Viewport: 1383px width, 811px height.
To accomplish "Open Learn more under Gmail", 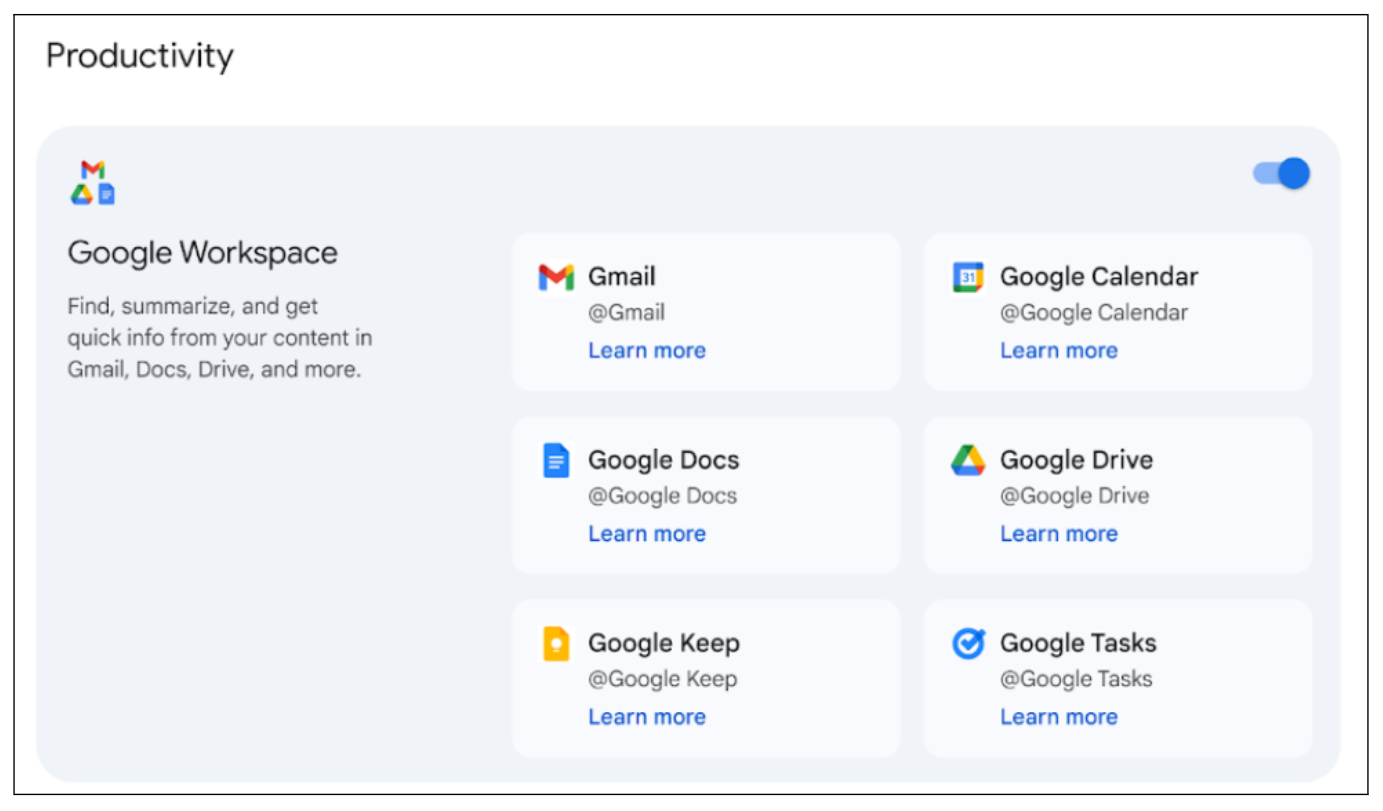I will pyautogui.click(x=647, y=350).
